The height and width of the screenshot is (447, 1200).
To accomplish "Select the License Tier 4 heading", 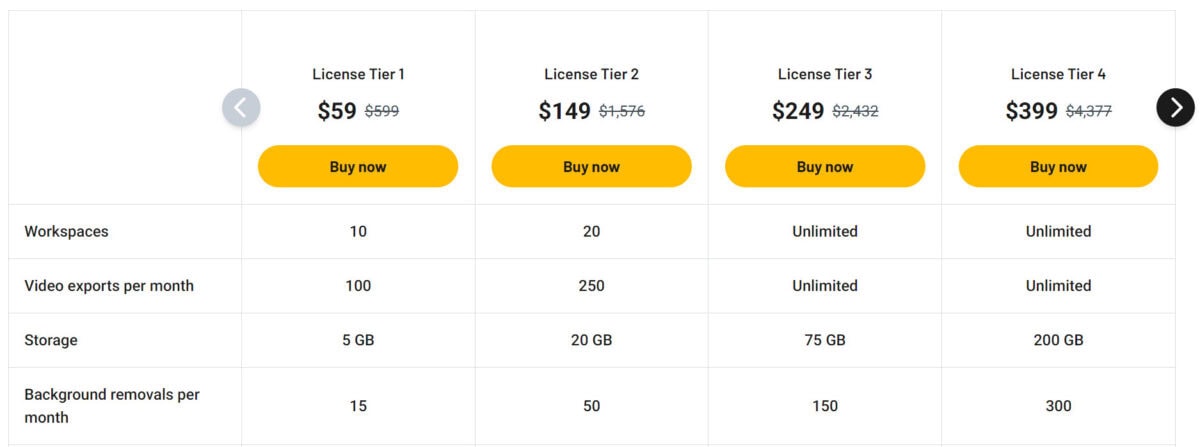I will pos(1058,74).
